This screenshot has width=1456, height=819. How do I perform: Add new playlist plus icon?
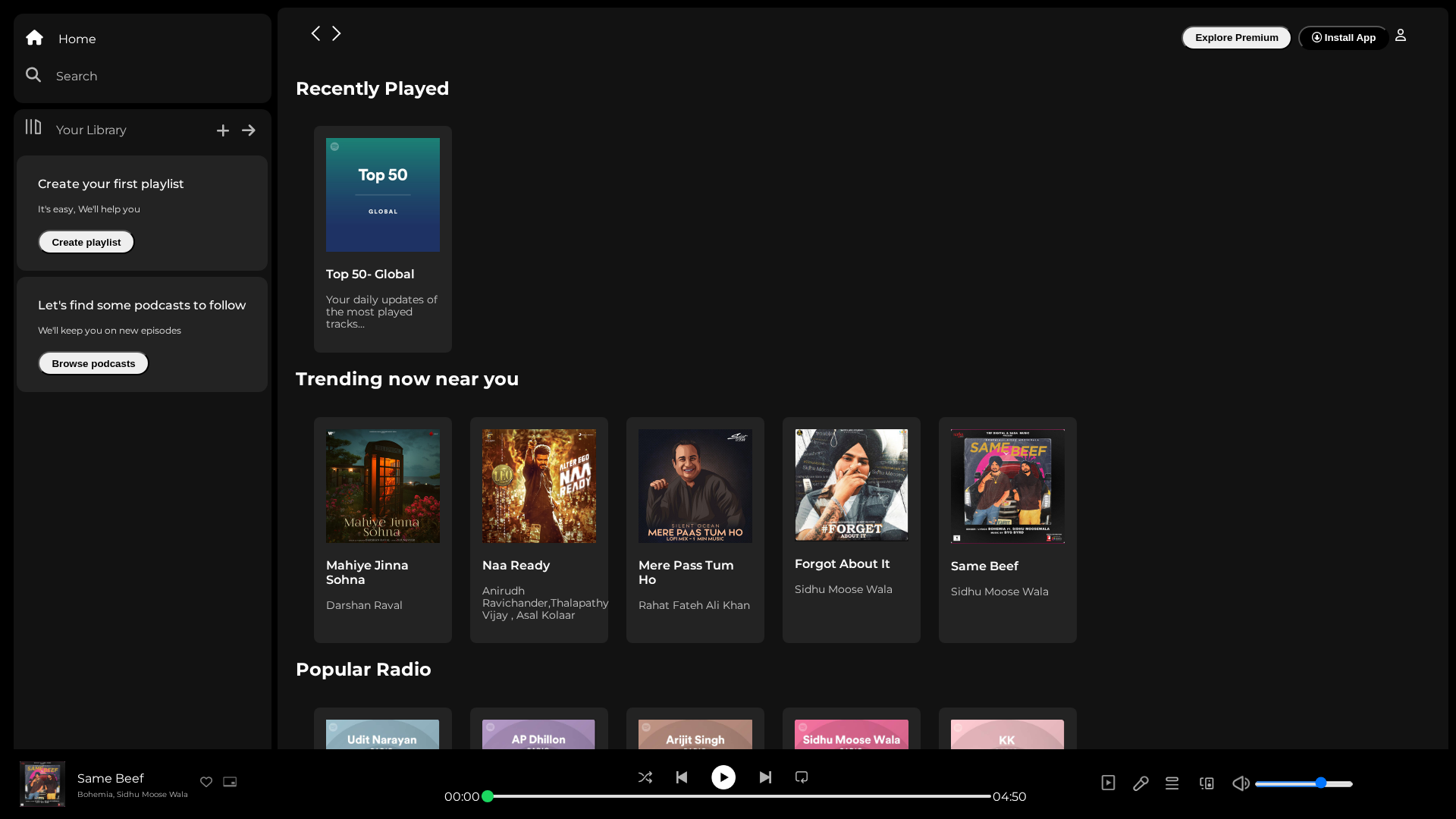223,130
